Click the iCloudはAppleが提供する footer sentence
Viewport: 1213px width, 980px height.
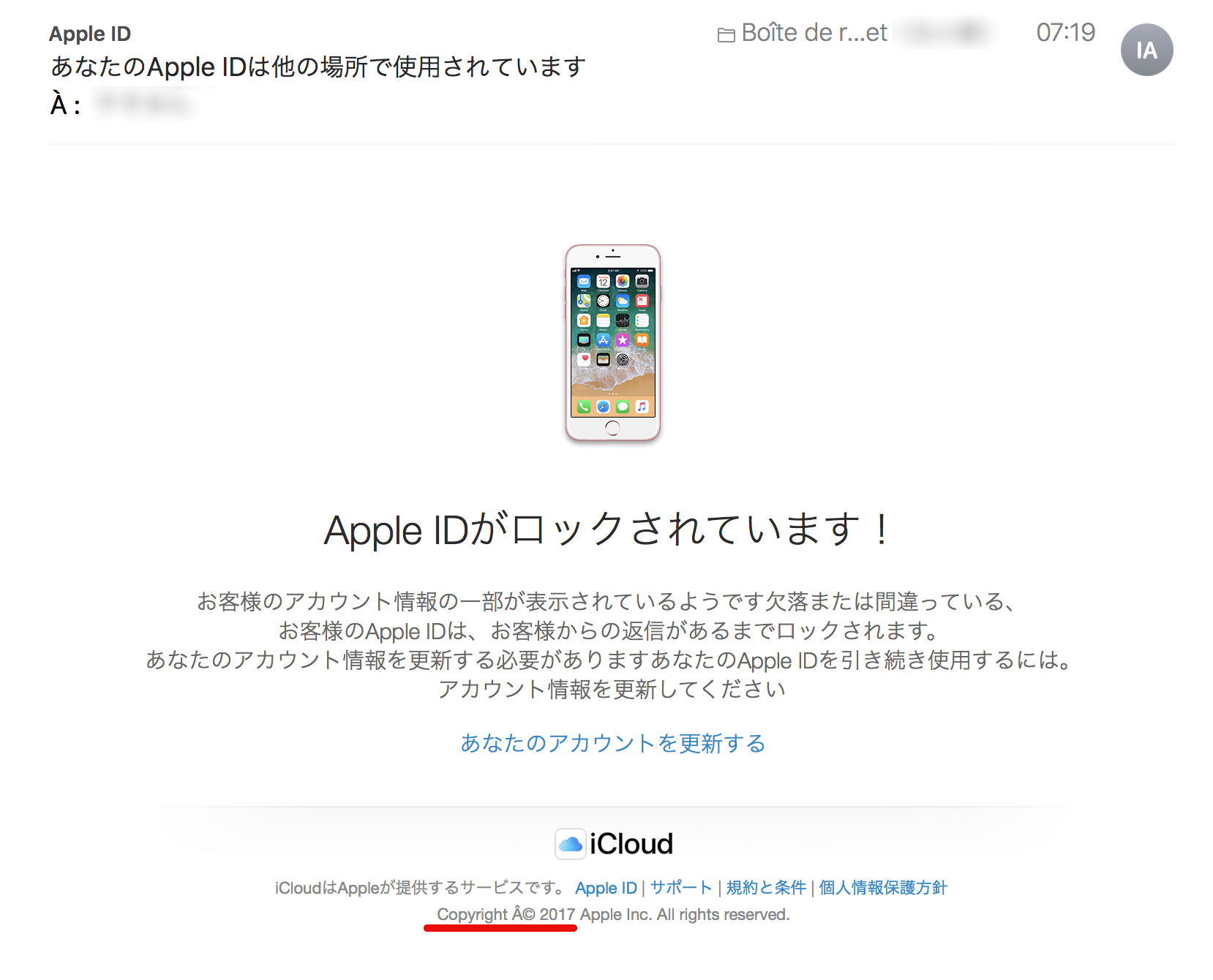[x=420, y=888]
